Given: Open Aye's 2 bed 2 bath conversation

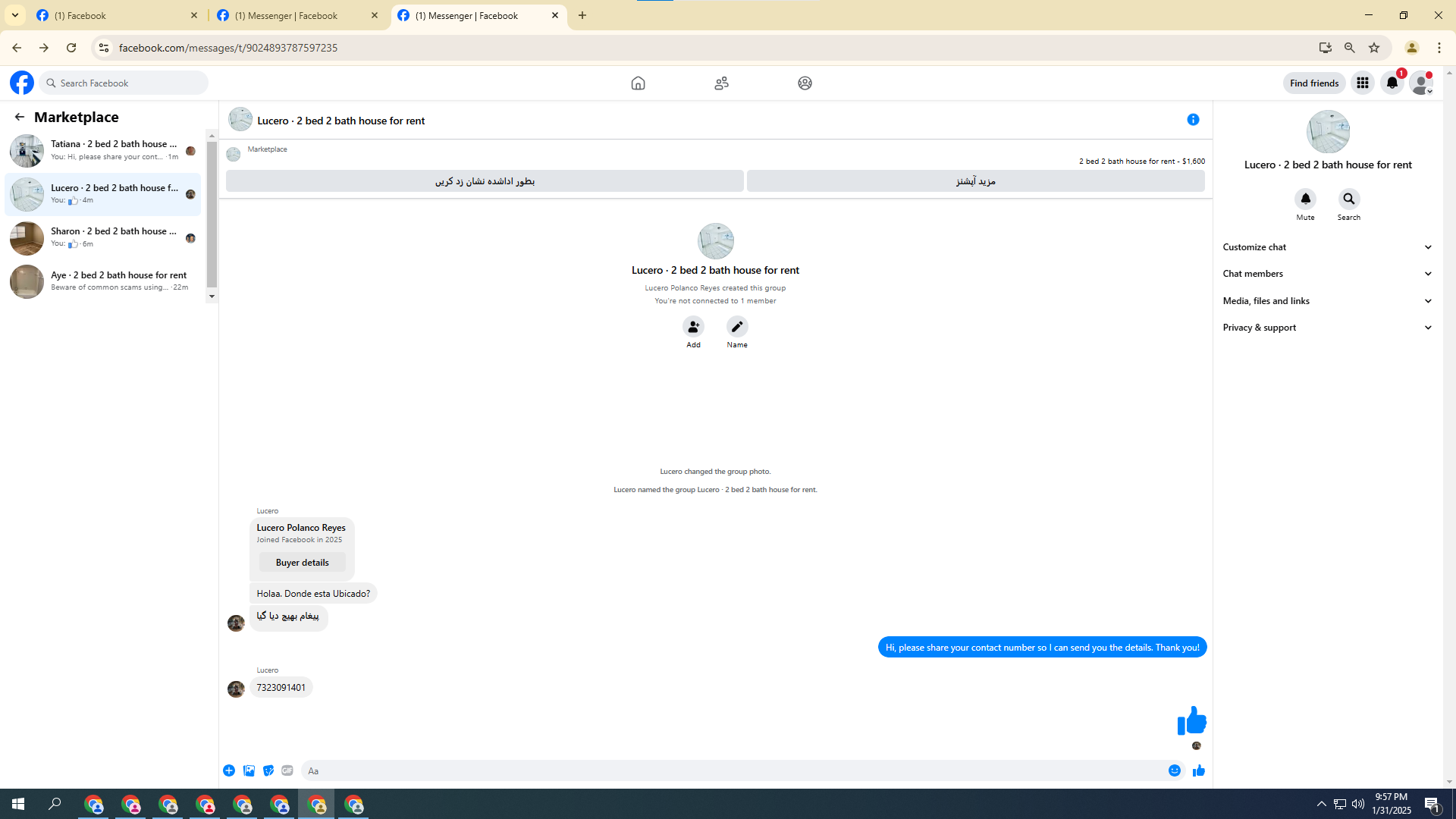Looking at the screenshot, I should pos(104,281).
